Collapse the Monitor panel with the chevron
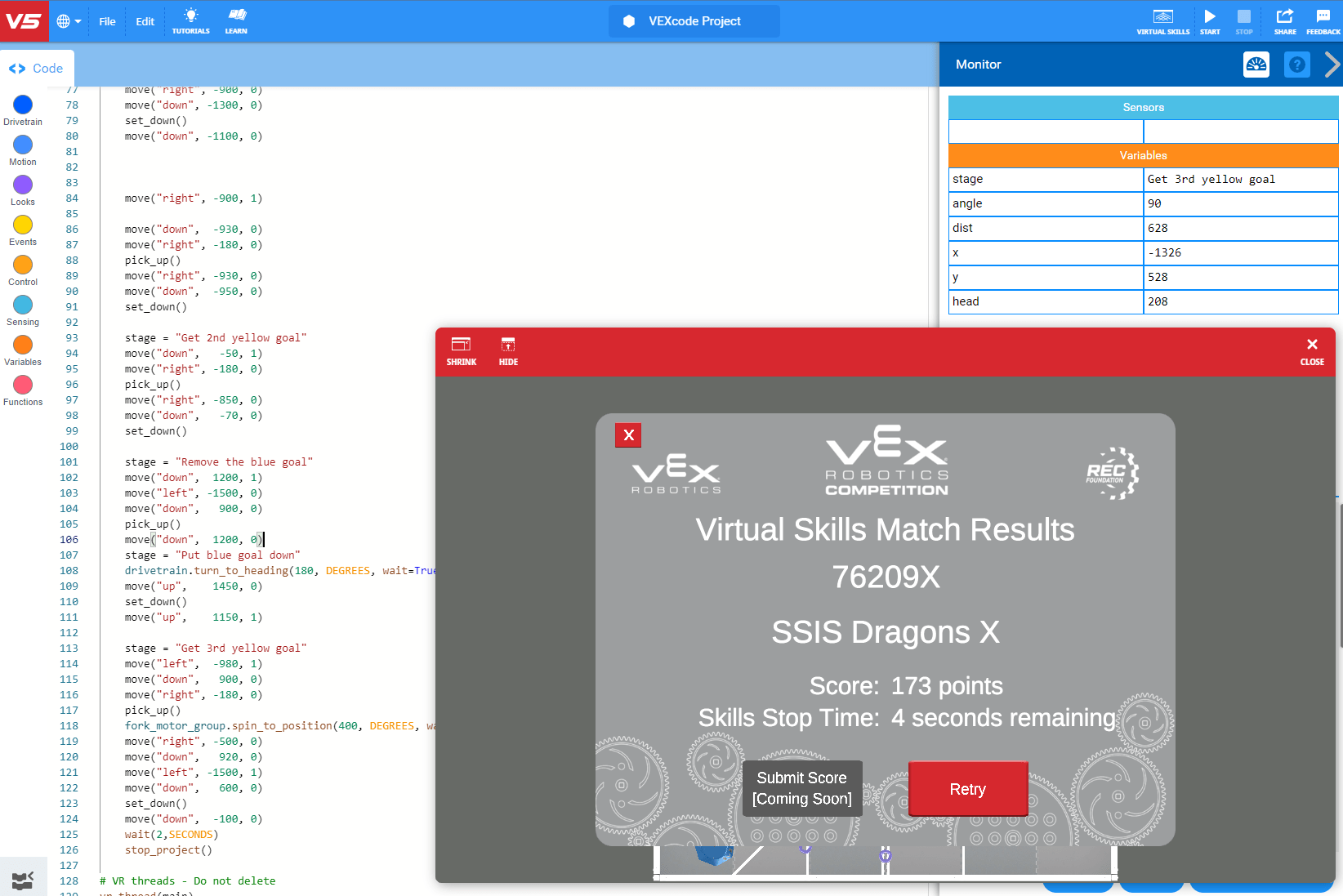This screenshot has width=1343, height=896. tap(1332, 65)
